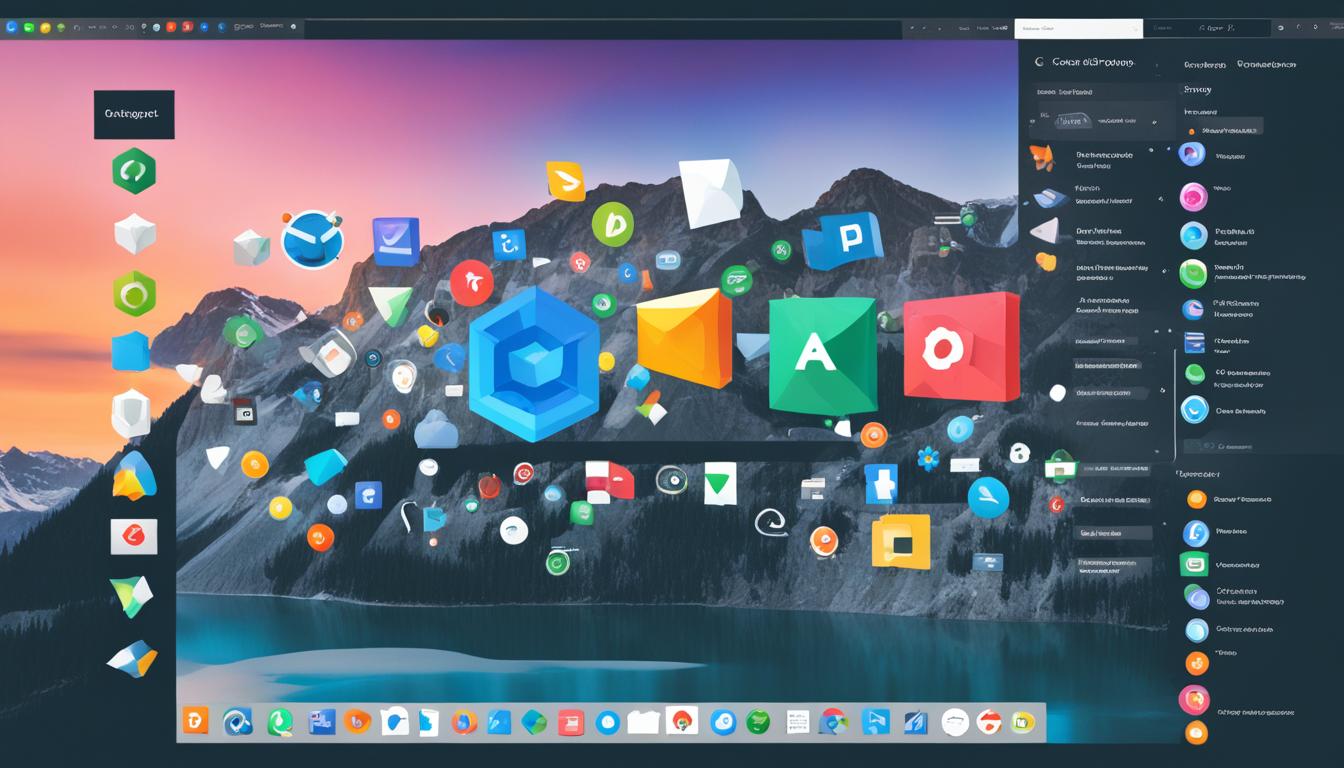Select green hexagon refresh icon in left column
The height and width of the screenshot is (768, 1344).
134,170
